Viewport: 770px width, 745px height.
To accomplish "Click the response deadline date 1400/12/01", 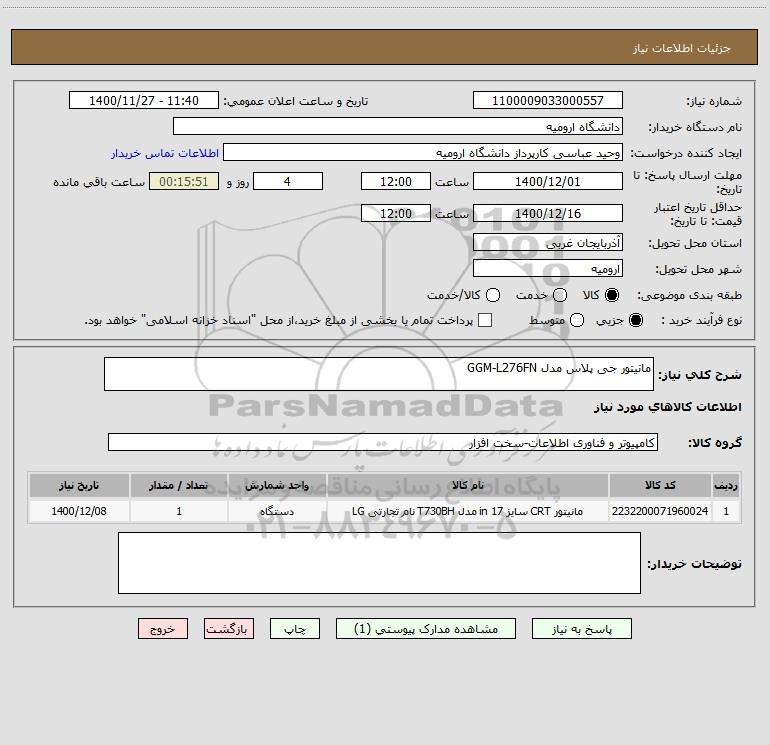I will (x=548, y=181).
